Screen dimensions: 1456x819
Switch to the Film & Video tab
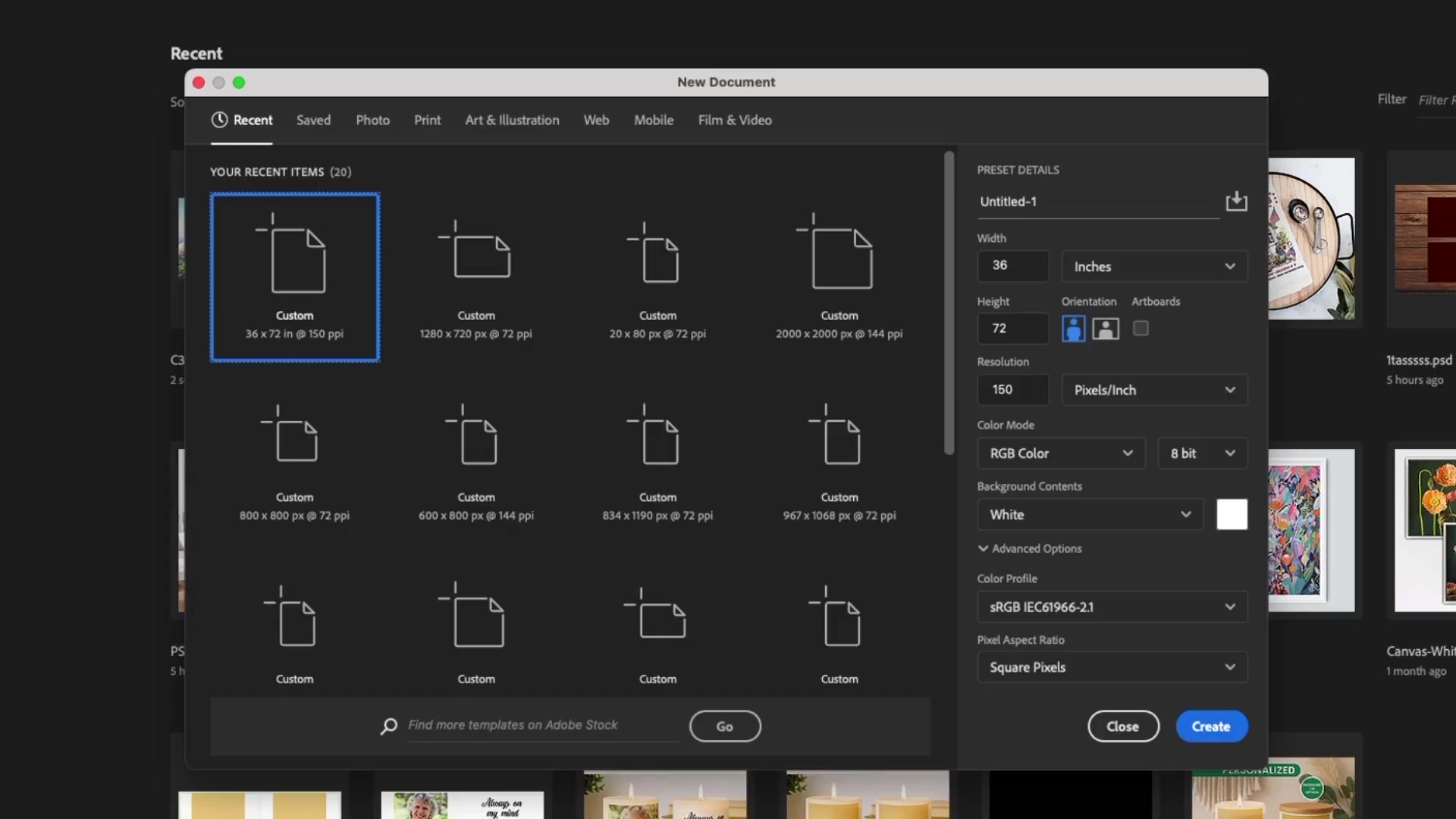(734, 120)
